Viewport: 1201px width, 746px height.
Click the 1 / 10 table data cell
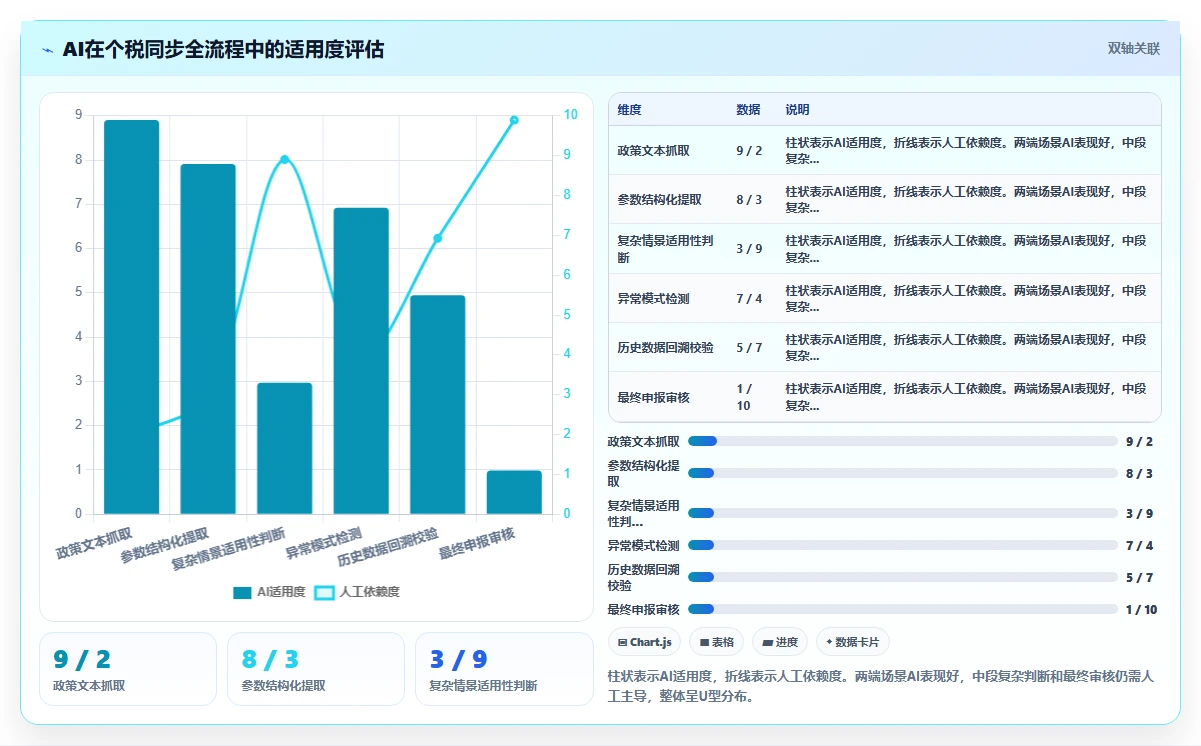coord(751,397)
